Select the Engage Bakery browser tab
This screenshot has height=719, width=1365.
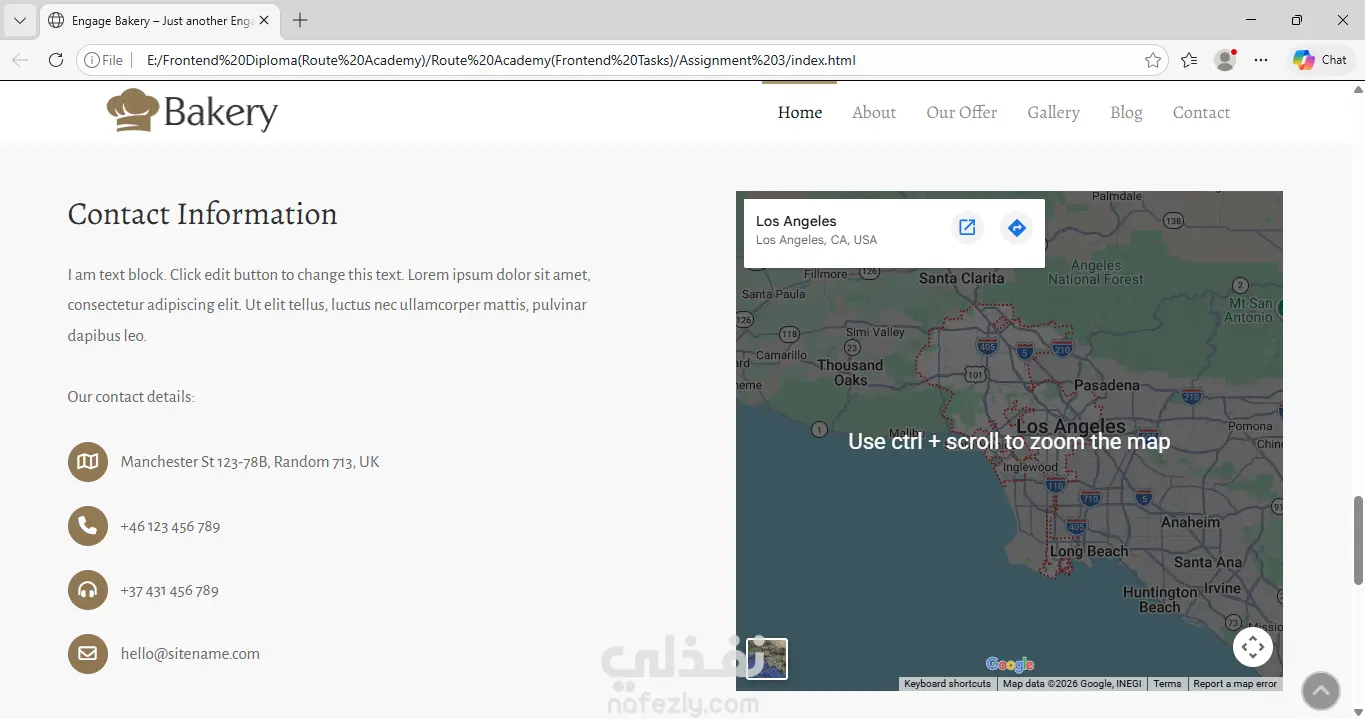click(158, 20)
